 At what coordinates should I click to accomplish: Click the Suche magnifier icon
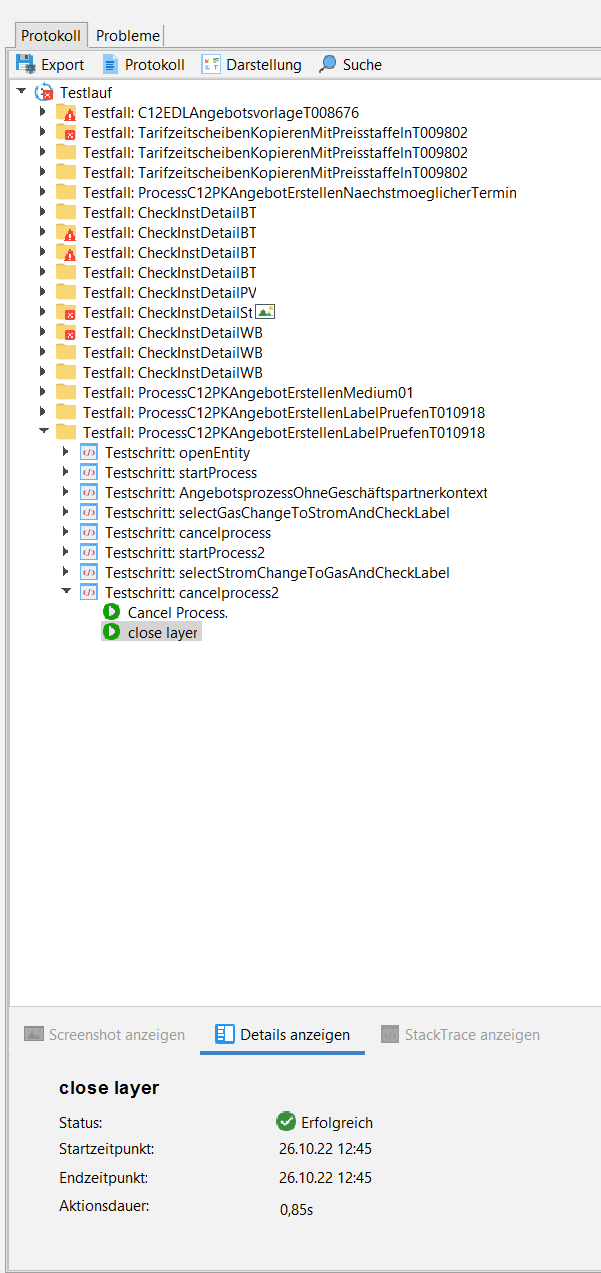327,64
